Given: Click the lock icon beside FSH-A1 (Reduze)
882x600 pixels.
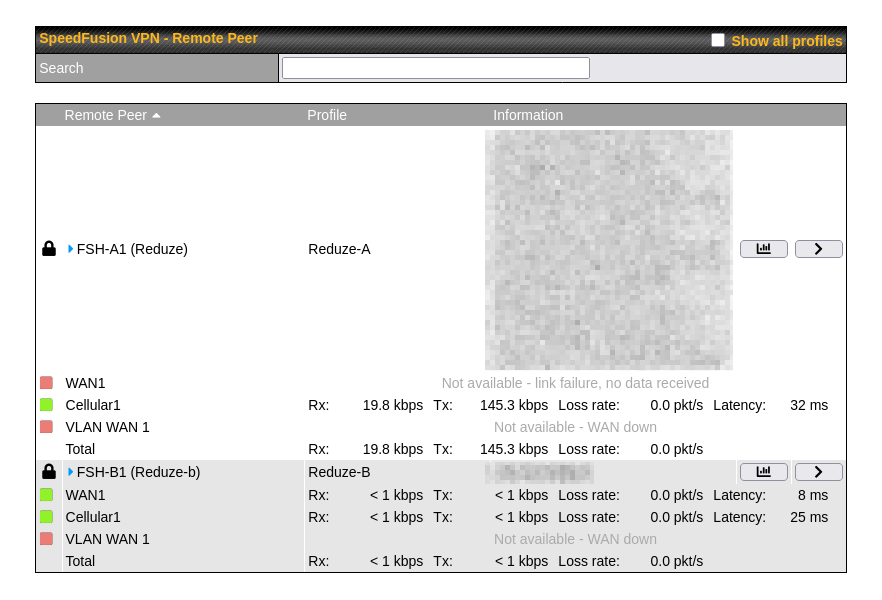Looking at the screenshot, I should tap(48, 249).
